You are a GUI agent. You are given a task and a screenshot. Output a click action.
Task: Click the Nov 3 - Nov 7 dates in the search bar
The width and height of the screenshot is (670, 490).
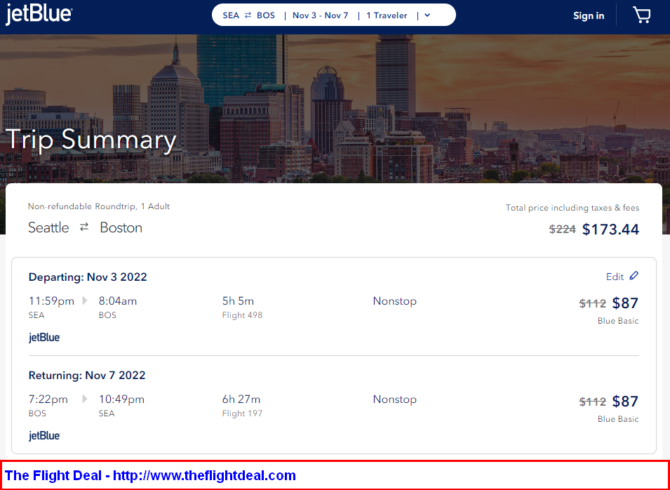point(320,15)
